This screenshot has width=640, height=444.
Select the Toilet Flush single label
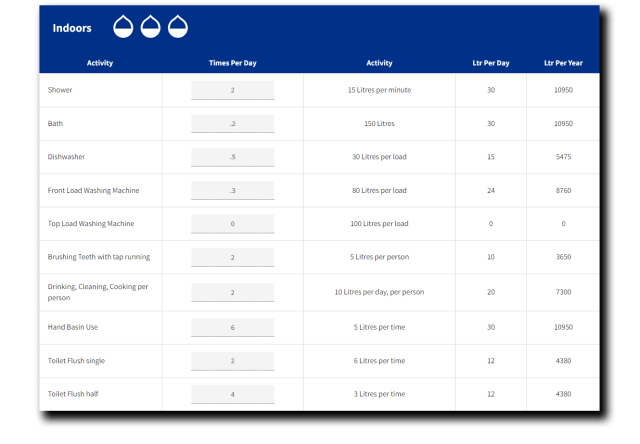coord(76,361)
